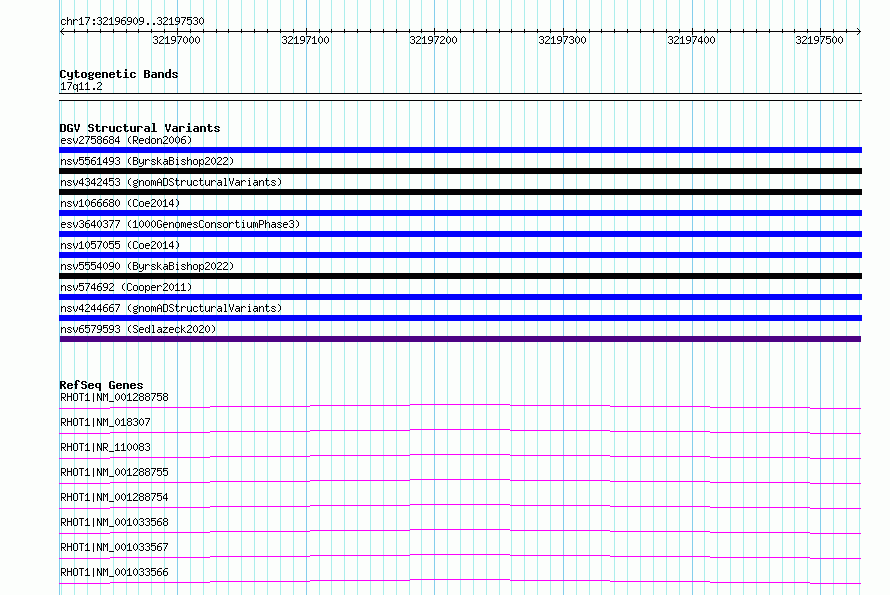Click blue bar under nsv1066680
This screenshot has height=595, width=890.
[460, 213]
